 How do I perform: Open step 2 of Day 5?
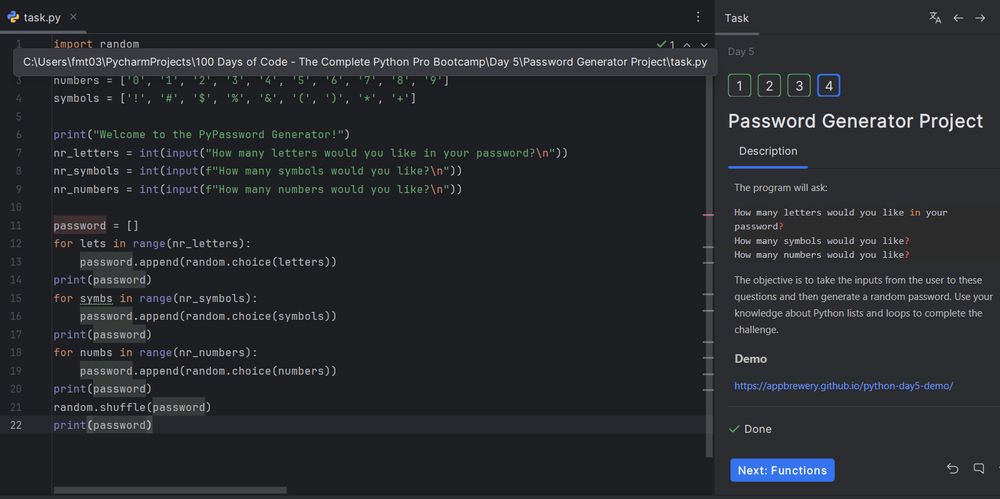tap(769, 86)
